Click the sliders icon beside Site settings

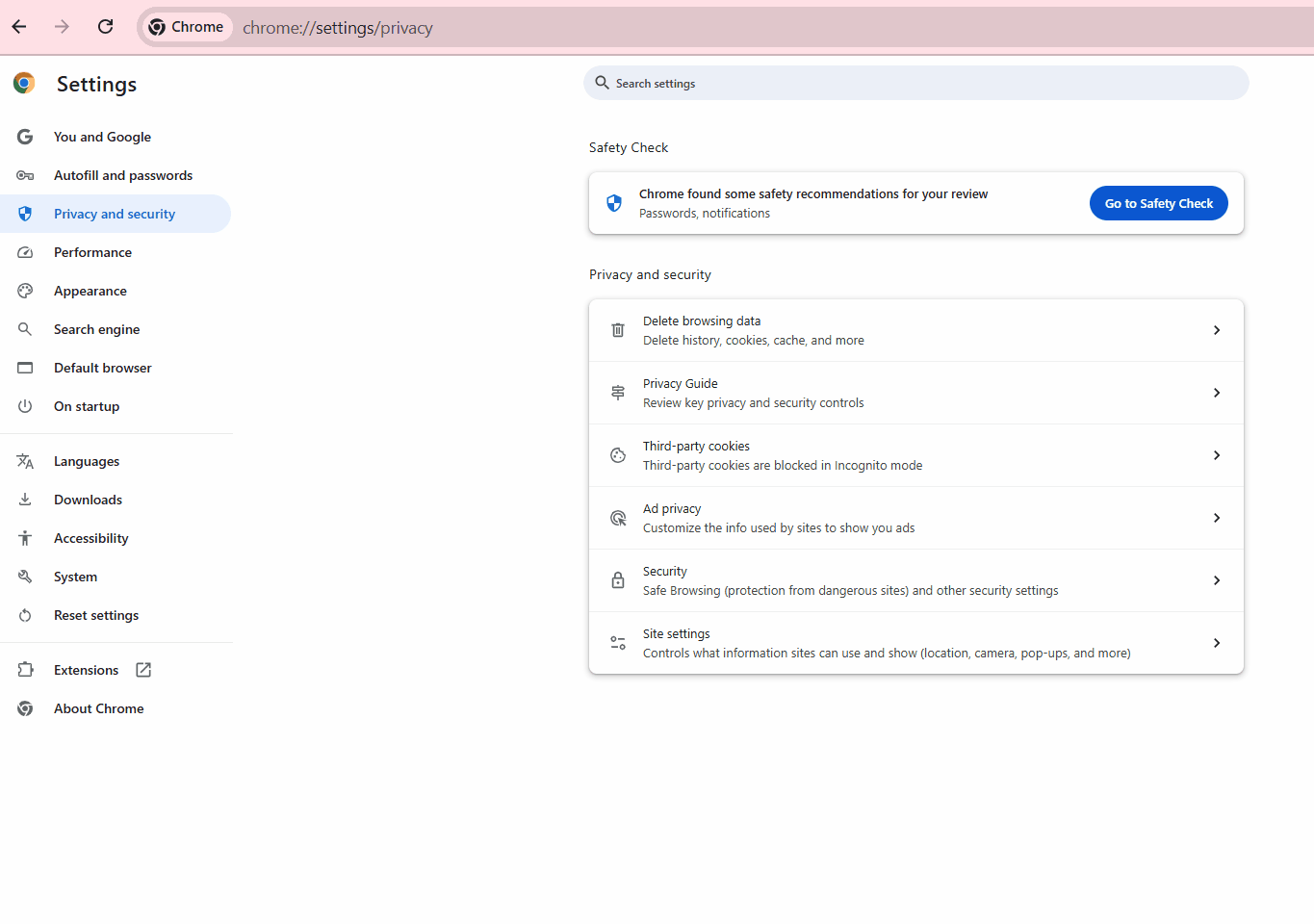pyautogui.click(x=618, y=643)
